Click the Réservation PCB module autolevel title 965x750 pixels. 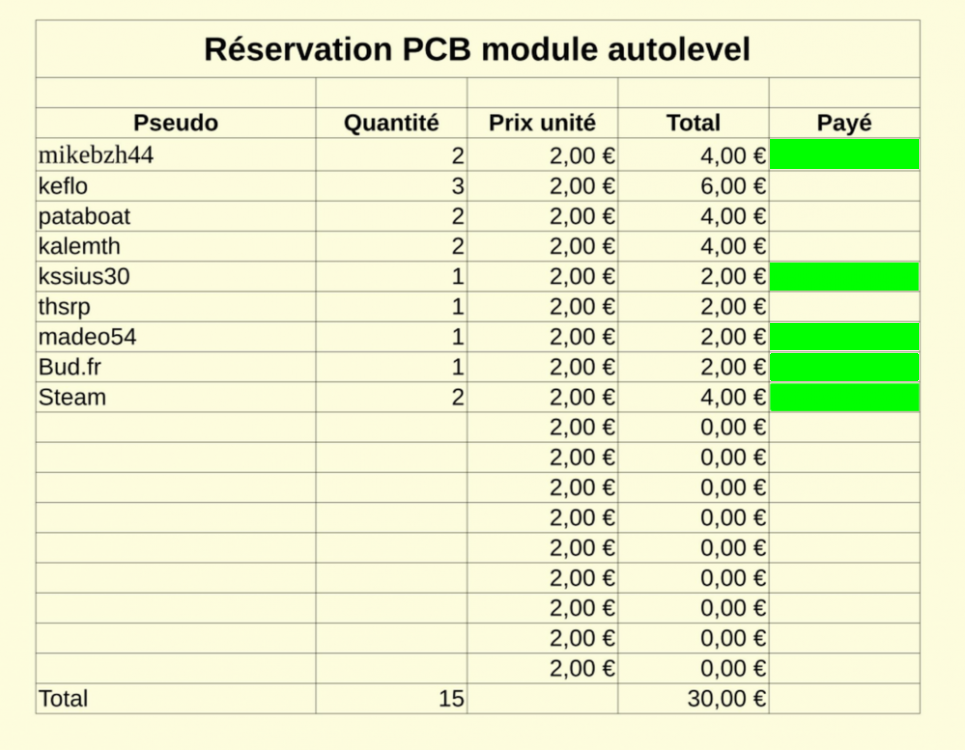477,49
